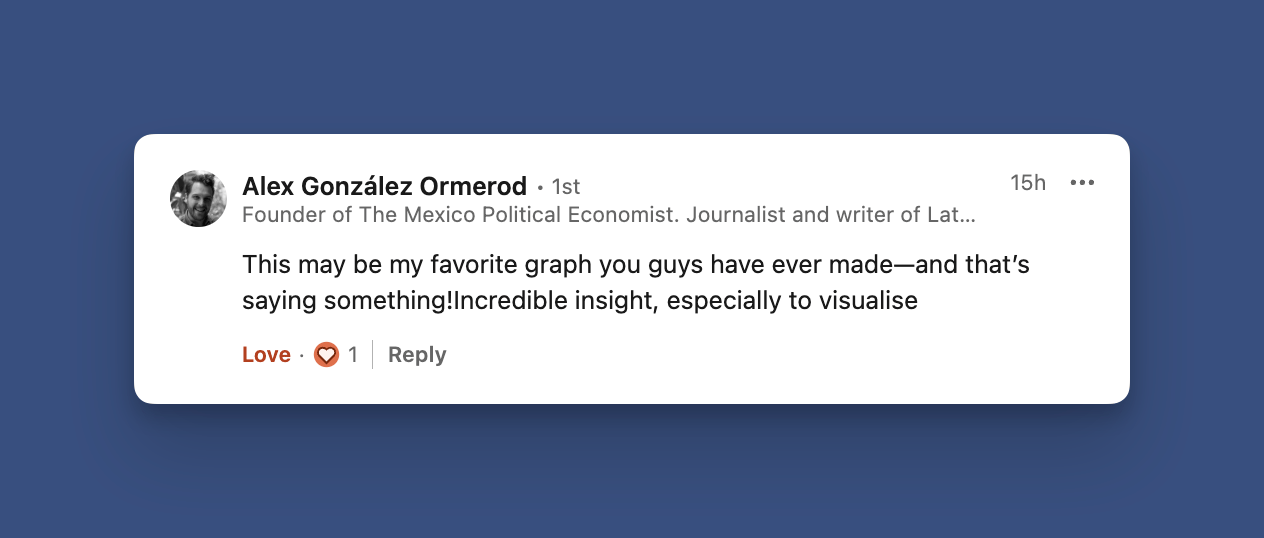Open Alex González Ormerod's profile name link

point(384,186)
